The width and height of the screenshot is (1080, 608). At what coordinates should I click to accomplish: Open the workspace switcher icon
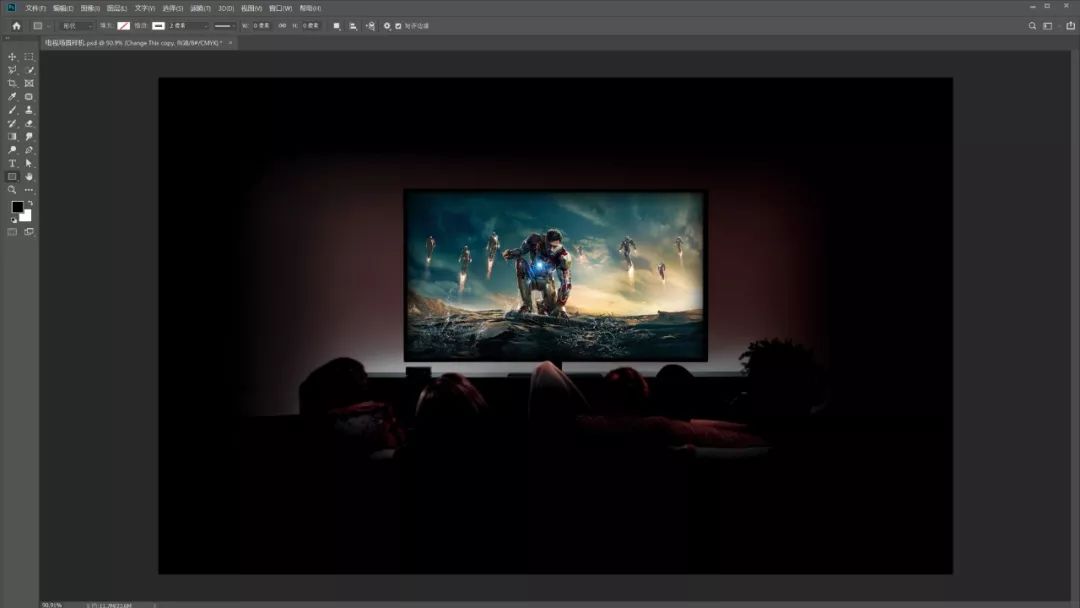pyautogui.click(x=1048, y=25)
